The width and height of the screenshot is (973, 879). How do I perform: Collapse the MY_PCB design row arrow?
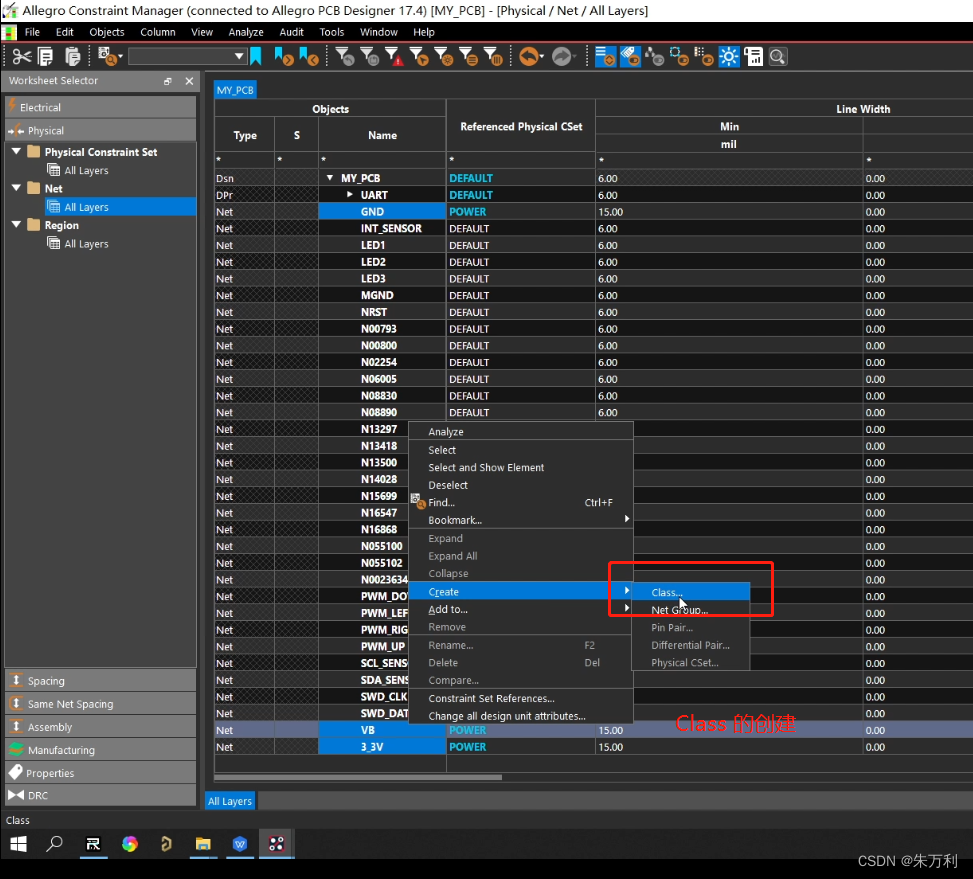coord(330,178)
